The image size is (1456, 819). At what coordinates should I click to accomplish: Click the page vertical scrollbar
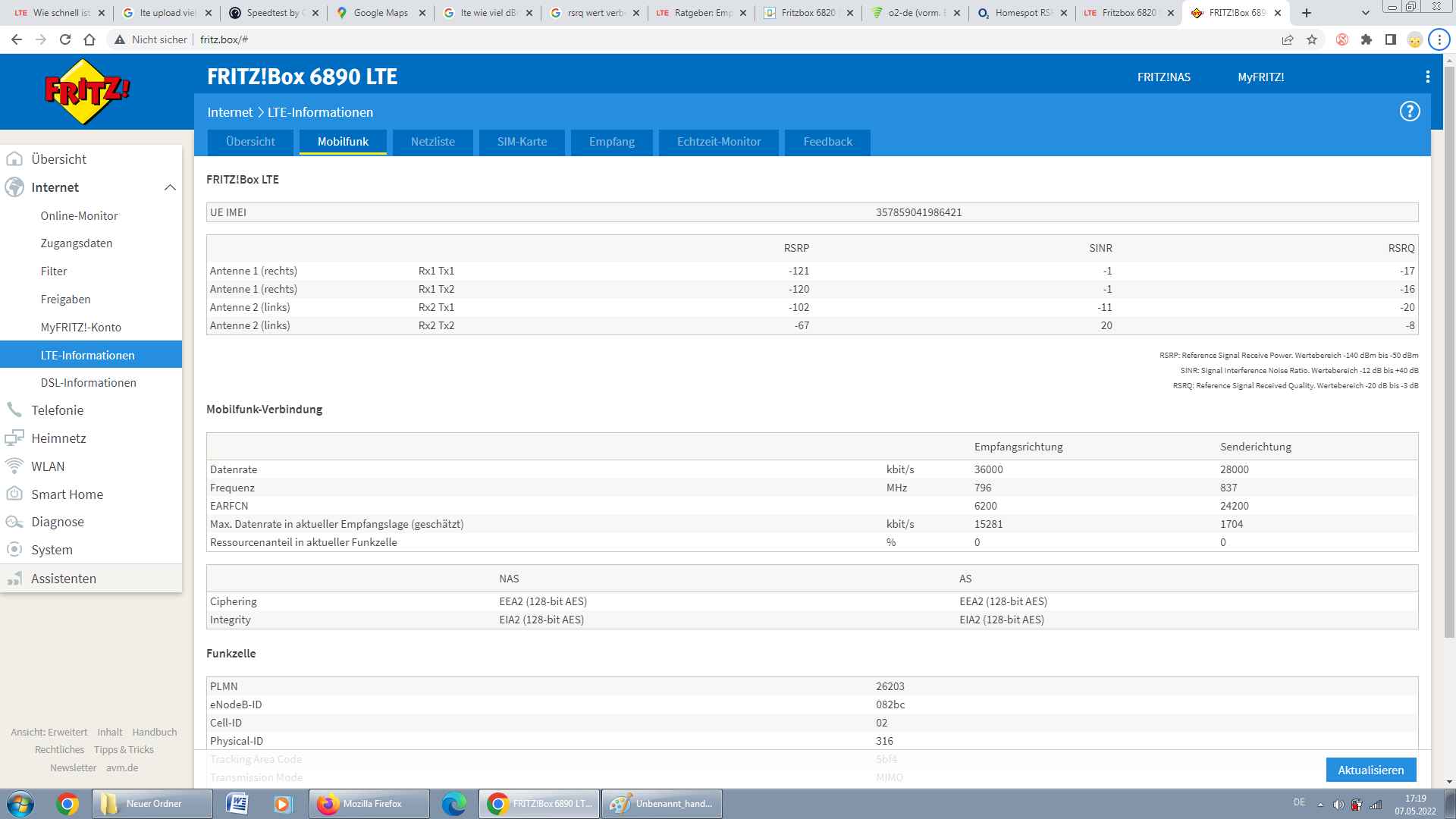pos(1449,352)
